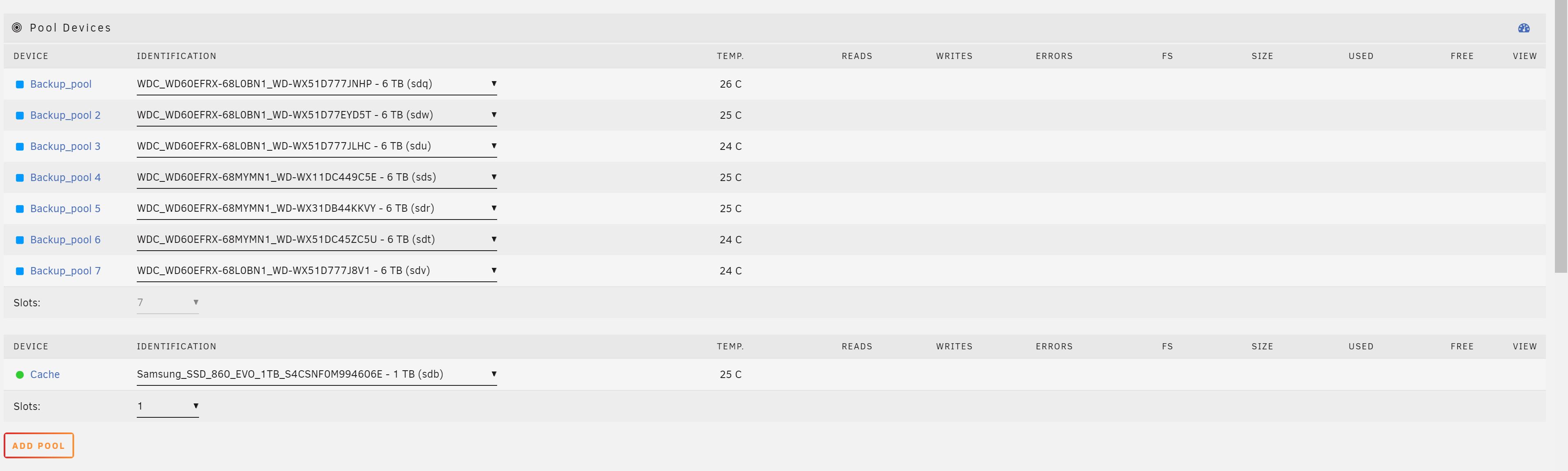Open the Cache pool Slots dropdown
Viewport: 1568px width, 471px height.
(167, 406)
